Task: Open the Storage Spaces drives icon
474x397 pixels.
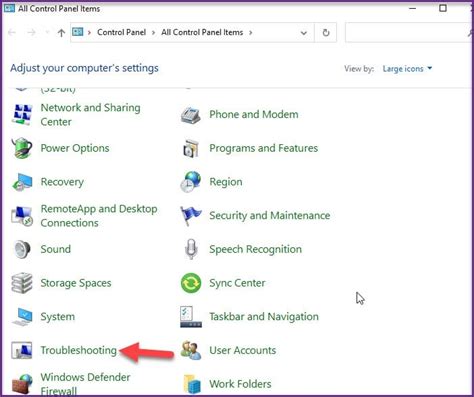Action: tap(22, 283)
